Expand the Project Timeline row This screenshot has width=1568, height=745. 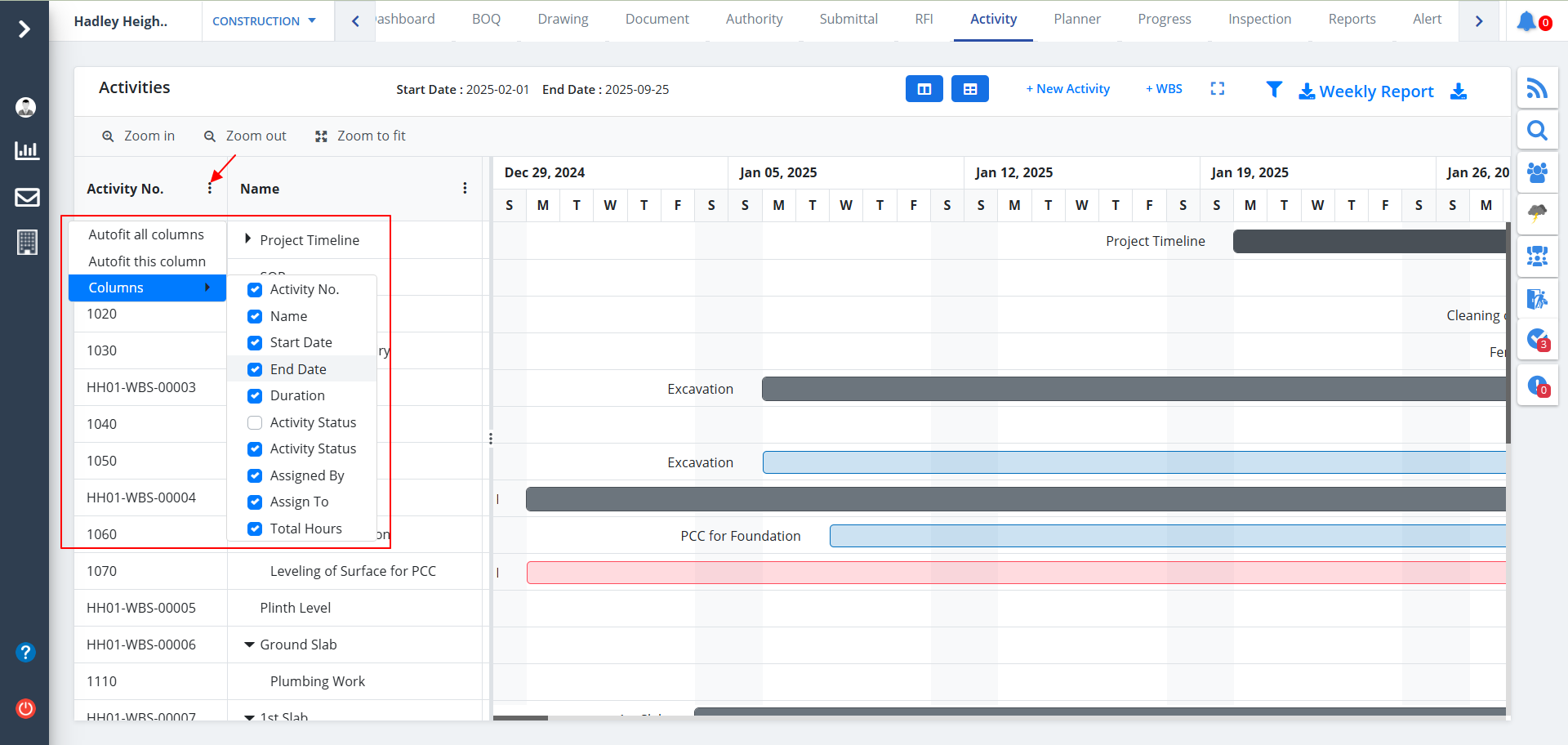(247, 239)
